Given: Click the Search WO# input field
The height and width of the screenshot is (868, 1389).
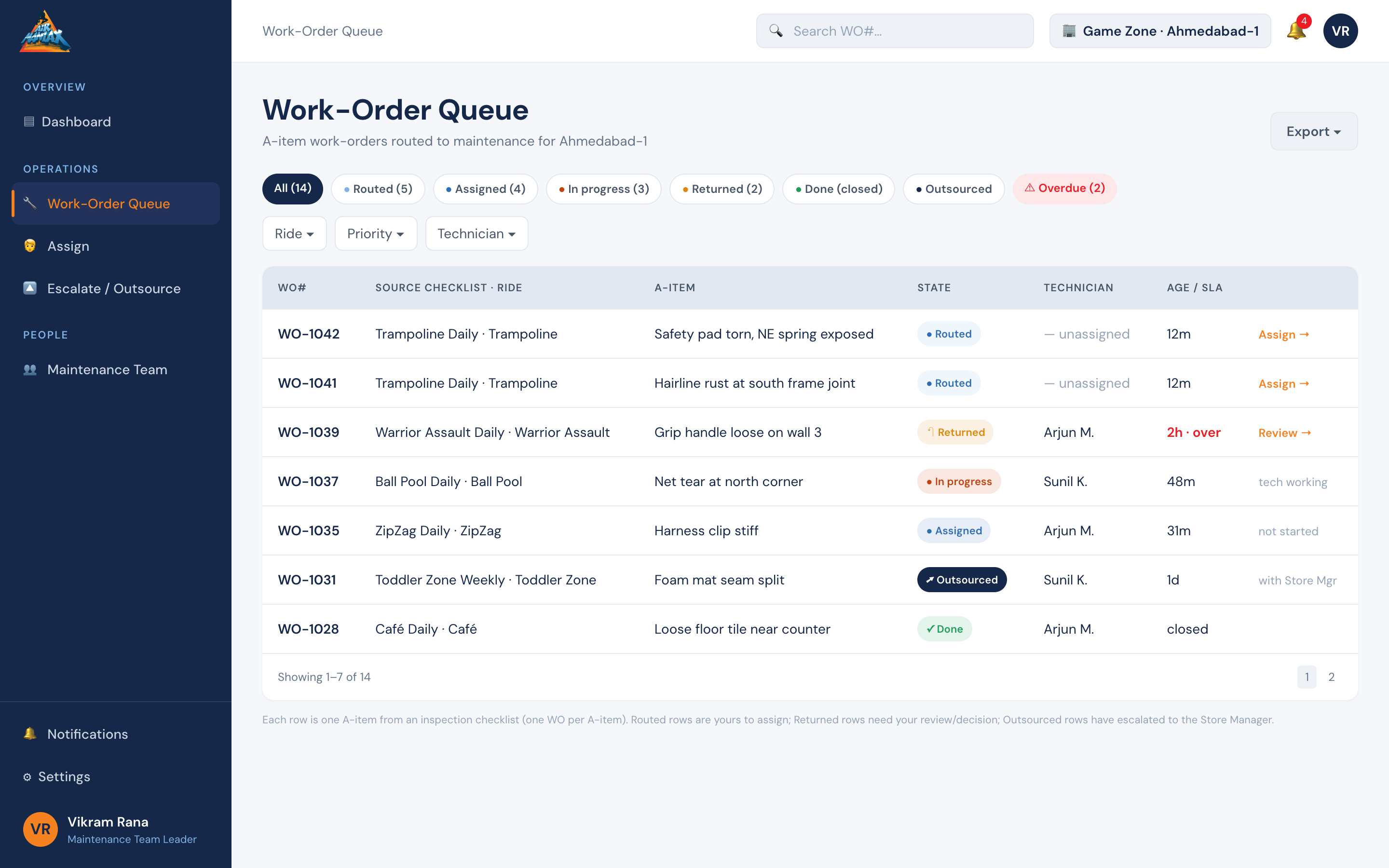Looking at the screenshot, I should (x=895, y=31).
